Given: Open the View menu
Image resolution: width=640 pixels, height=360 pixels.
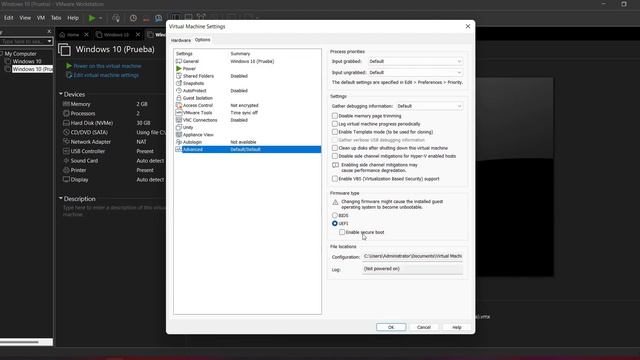Looking at the screenshot, I should [25, 18].
